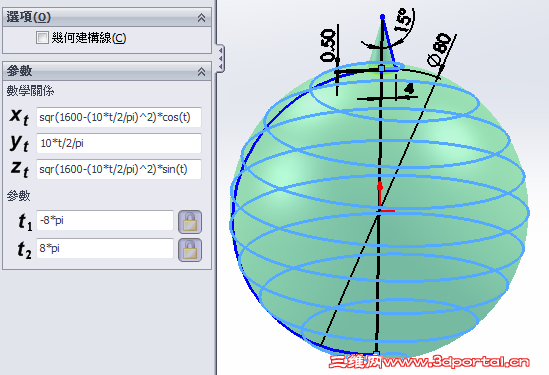549x375 pixels.
Task: Collapse the 選項 options section
Action: pyautogui.click(x=201, y=18)
